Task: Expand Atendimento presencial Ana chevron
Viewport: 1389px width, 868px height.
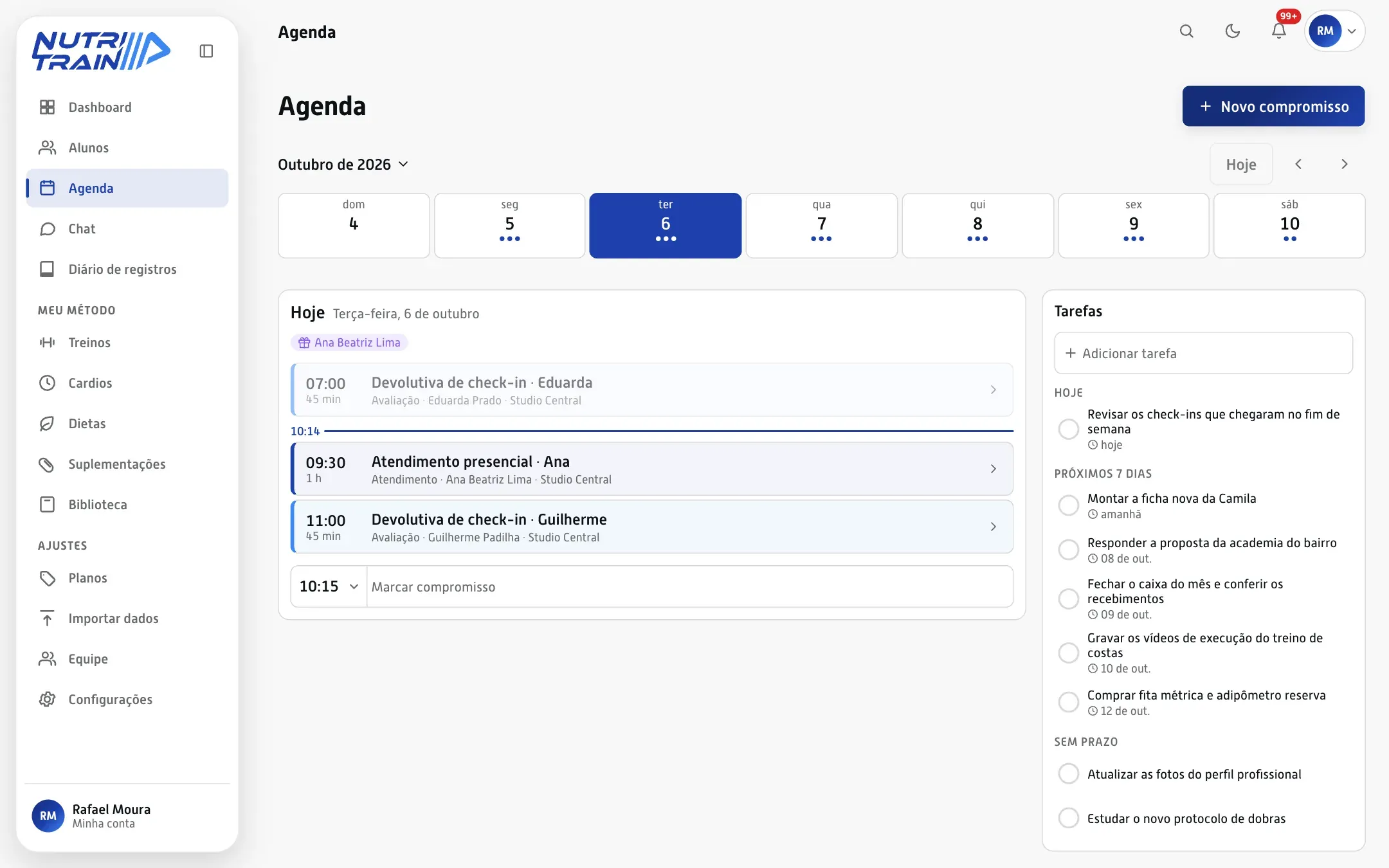Action: (x=994, y=469)
